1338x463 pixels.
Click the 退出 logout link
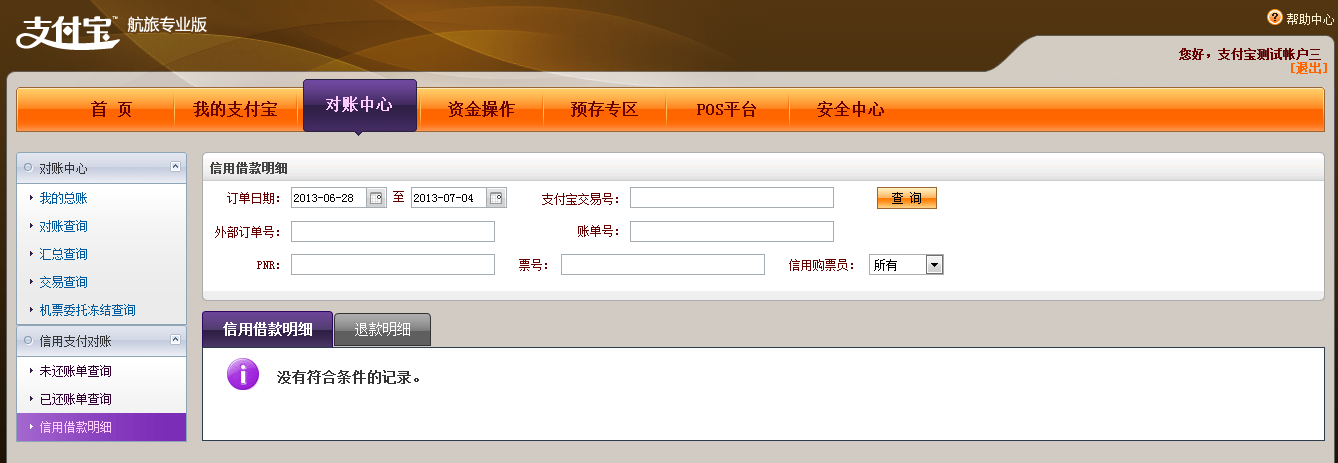coord(1309,68)
